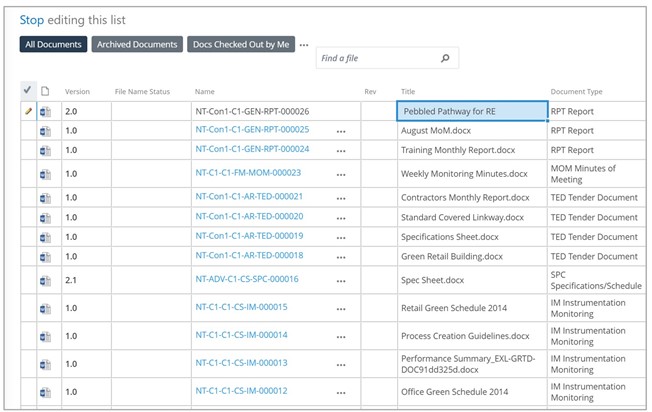Open ellipsis menu for NT-C1-C1-CS-IM-000012
The width and height of the screenshot is (652, 412).
[x=341, y=392]
